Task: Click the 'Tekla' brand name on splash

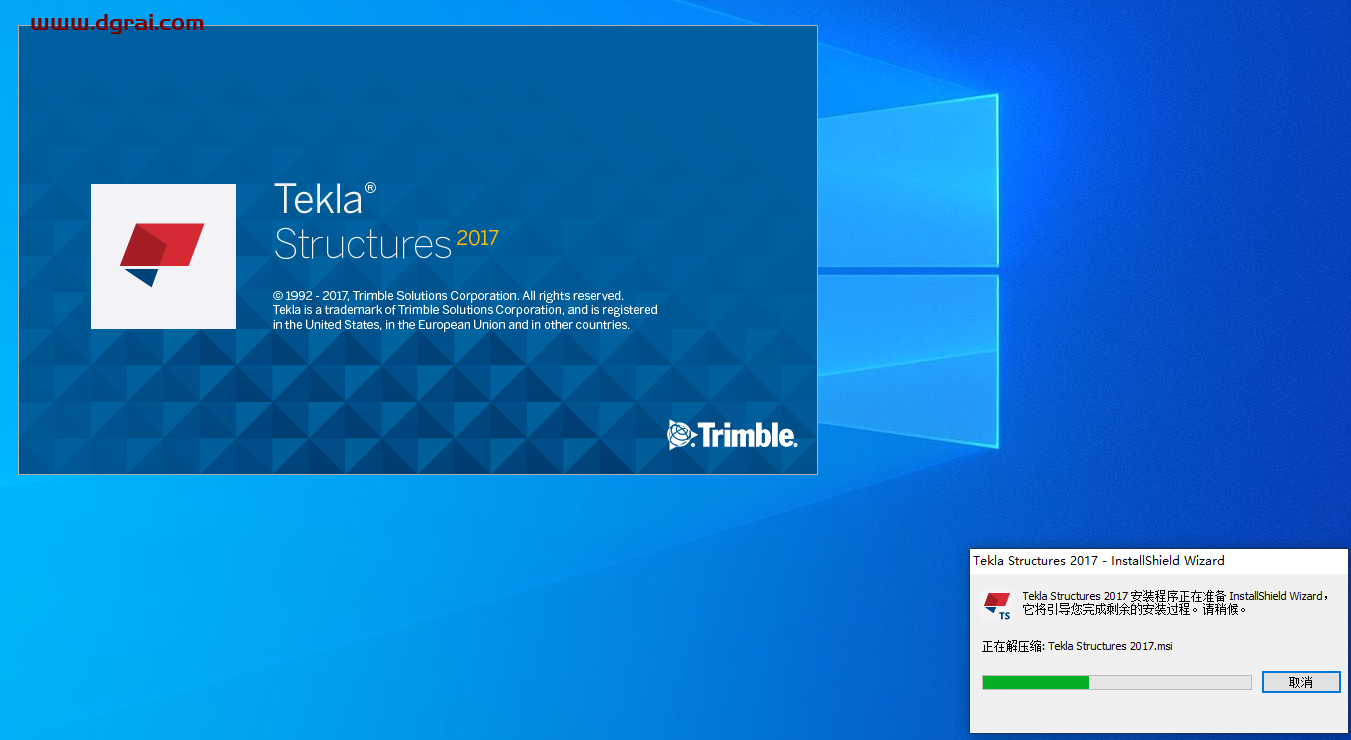Action: (x=318, y=199)
